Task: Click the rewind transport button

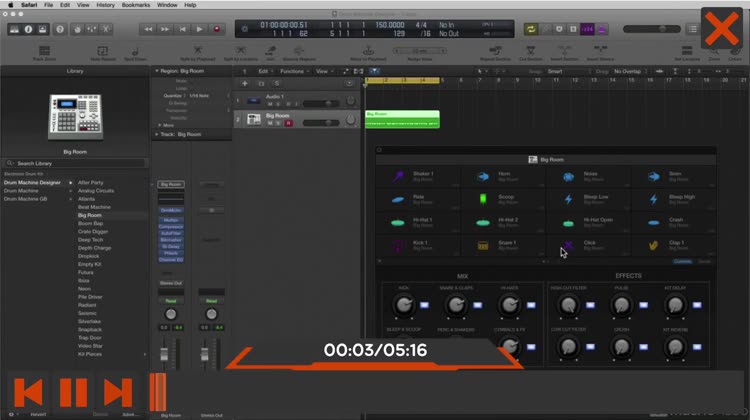Action: (x=148, y=29)
